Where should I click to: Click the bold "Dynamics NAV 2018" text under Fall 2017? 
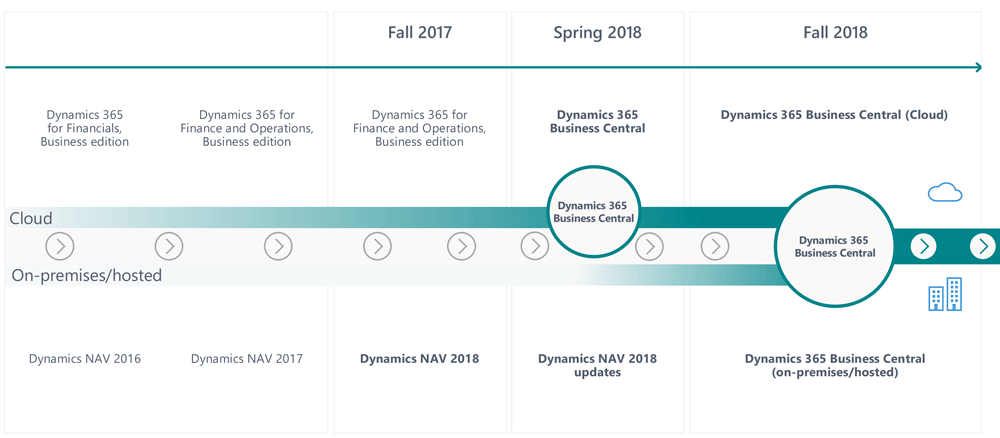point(419,359)
